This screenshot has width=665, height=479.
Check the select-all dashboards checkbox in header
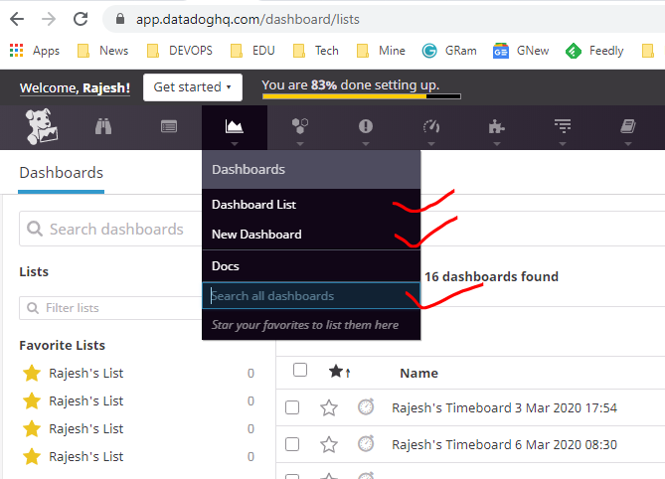pos(300,371)
